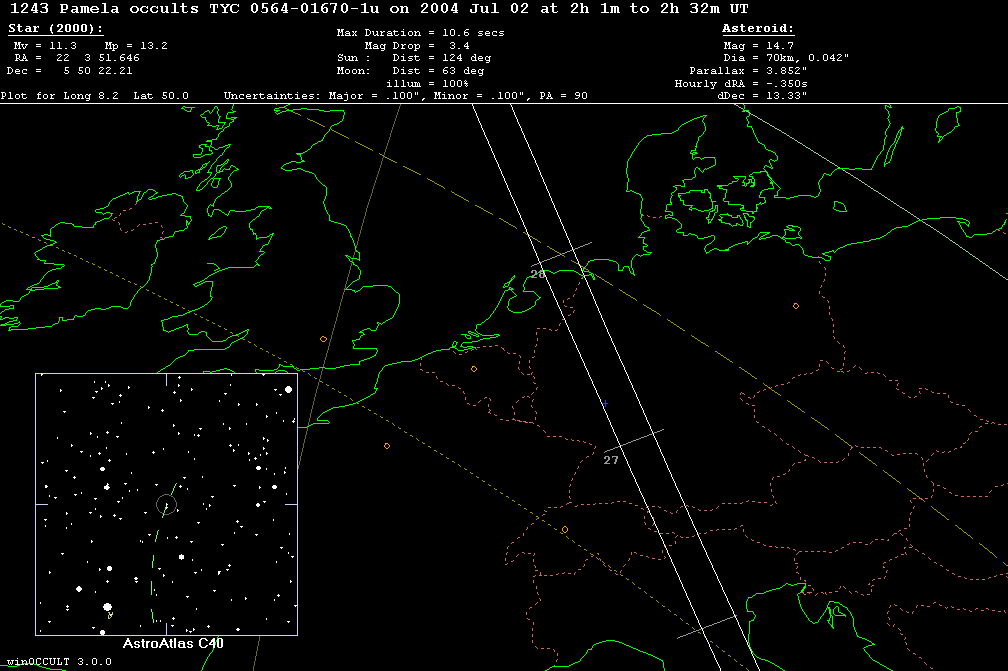This screenshot has width=1008, height=671.
Task: Click the orange city marker in Belgium
Action: [x=474, y=369]
